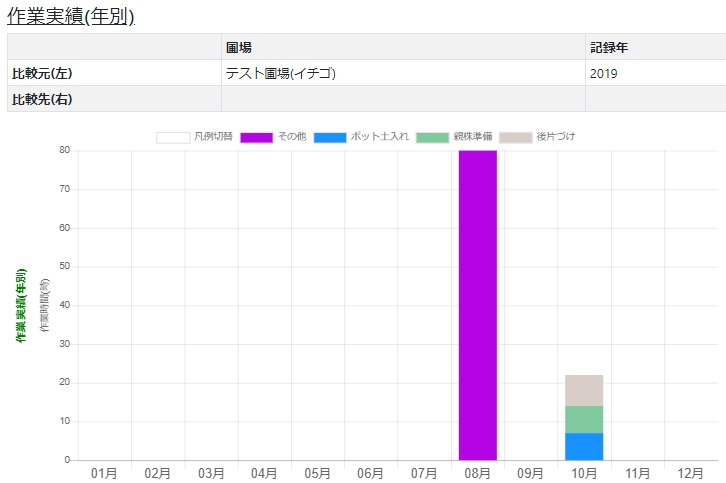The height and width of the screenshot is (483, 726).
Task: Hide the ポット土入れ series via legend
Action: pyautogui.click(x=379, y=137)
